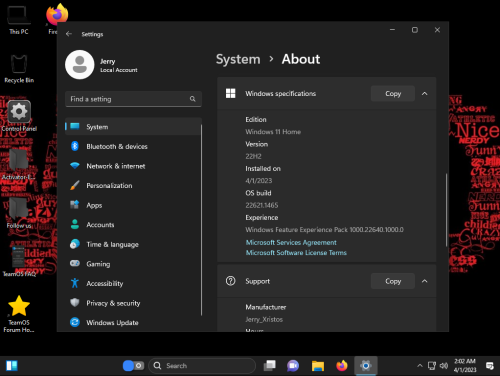Viewport: 500px width, 376px height.
Task: Click the Settings gear on the taskbar
Action: click(x=366, y=366)
